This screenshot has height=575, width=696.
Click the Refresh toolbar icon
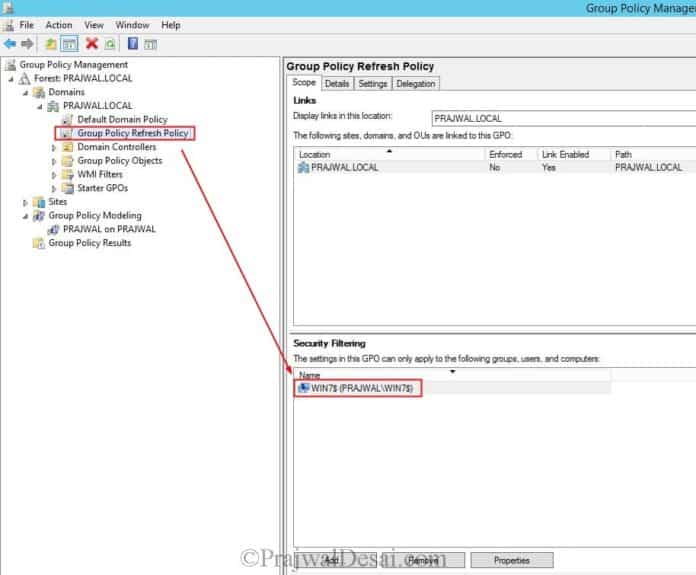click(x=110, y=44)
